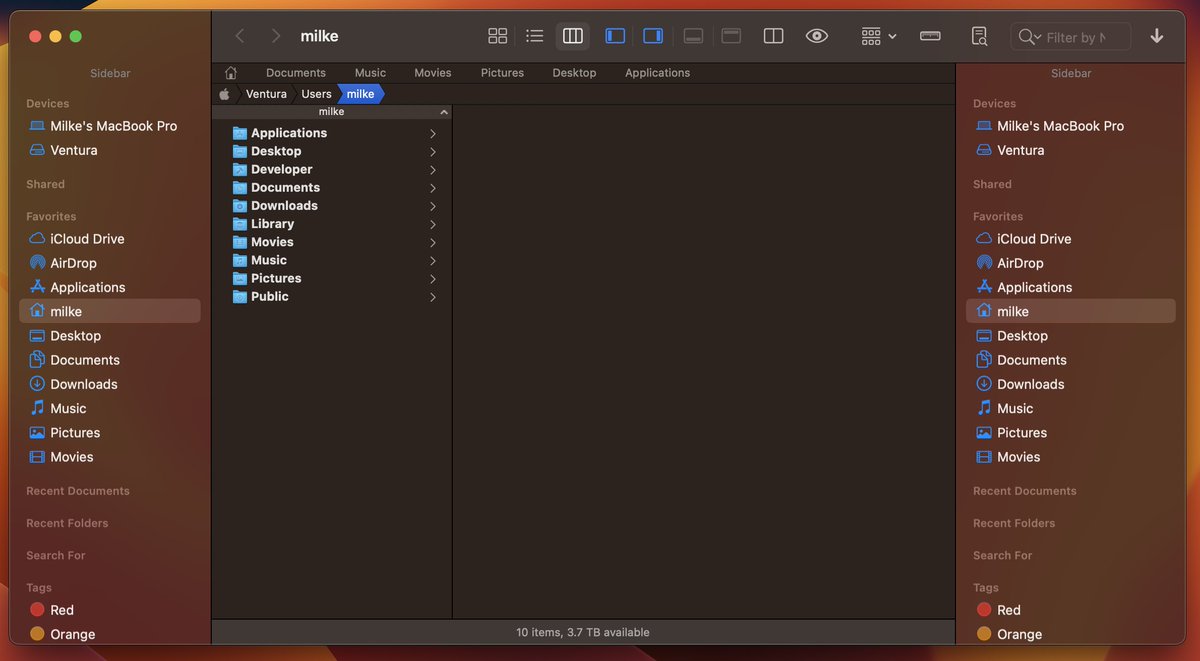Click Search For heading in right sidebar

(x=1002, y=555)
